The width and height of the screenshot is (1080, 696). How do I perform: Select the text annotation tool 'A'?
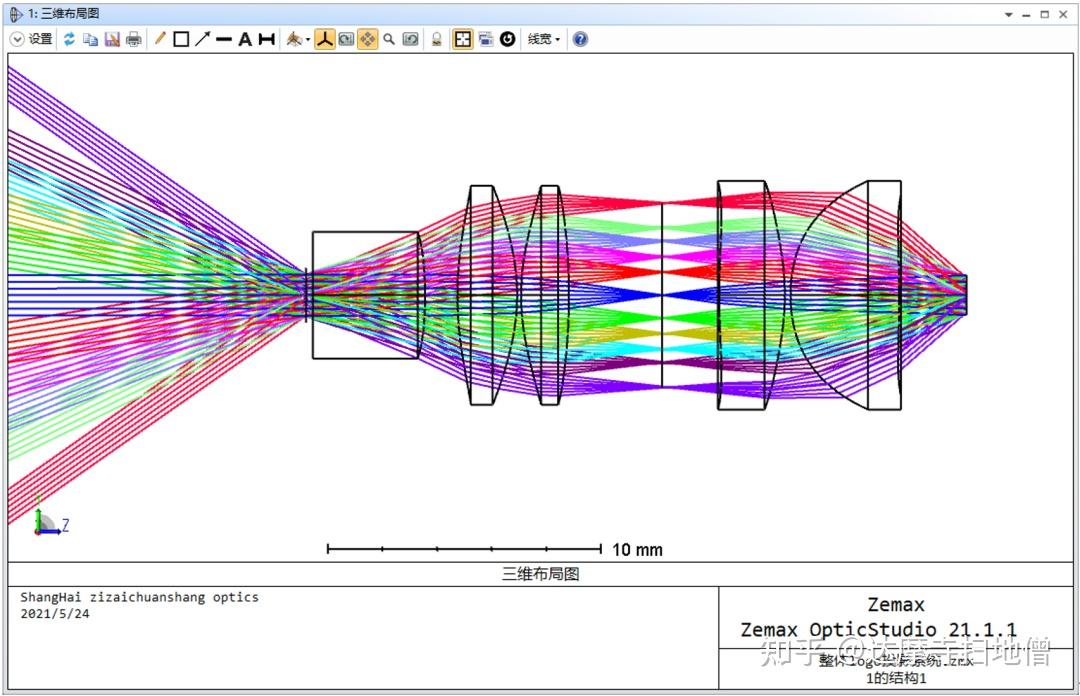[245, 39]
